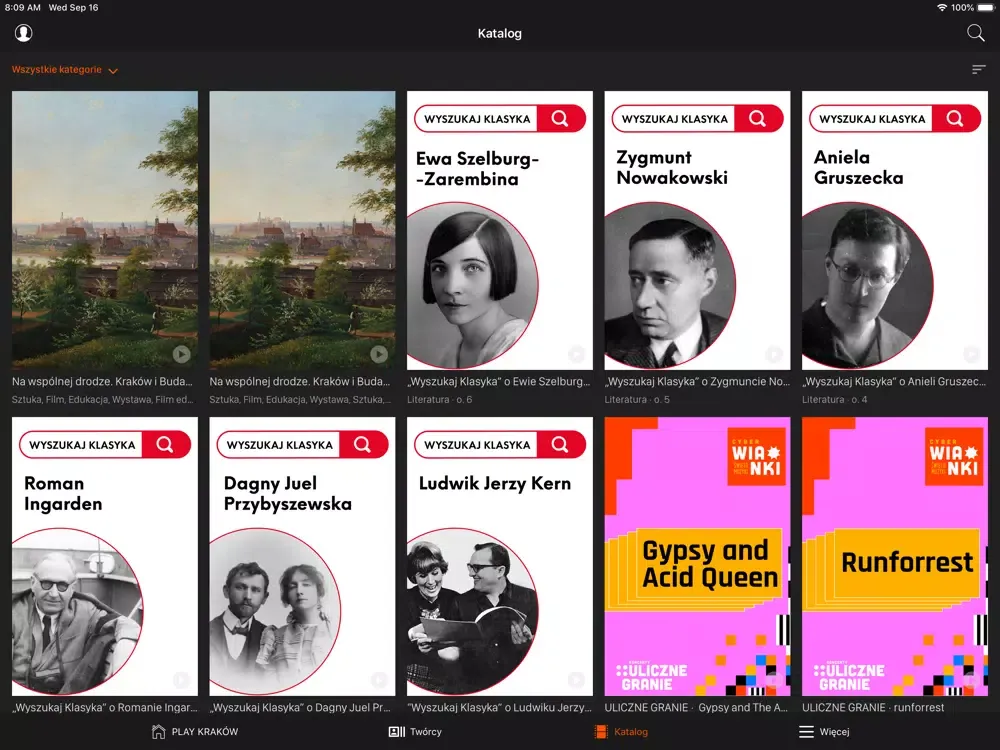Open Ewa Szelburg-Zarembina portrait thumbnail

(x=473, y=285)
